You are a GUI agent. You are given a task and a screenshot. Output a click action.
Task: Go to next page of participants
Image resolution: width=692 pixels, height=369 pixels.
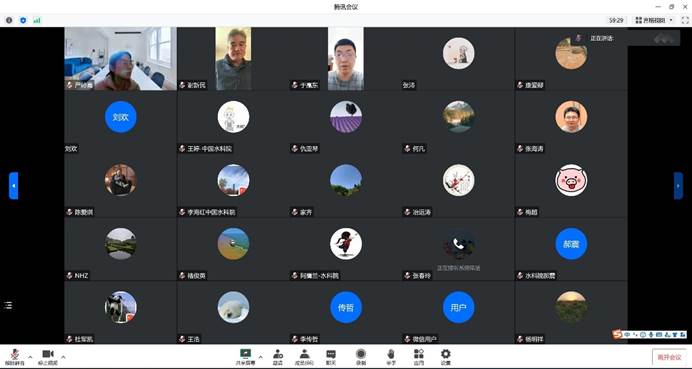[x=678, y=185]
